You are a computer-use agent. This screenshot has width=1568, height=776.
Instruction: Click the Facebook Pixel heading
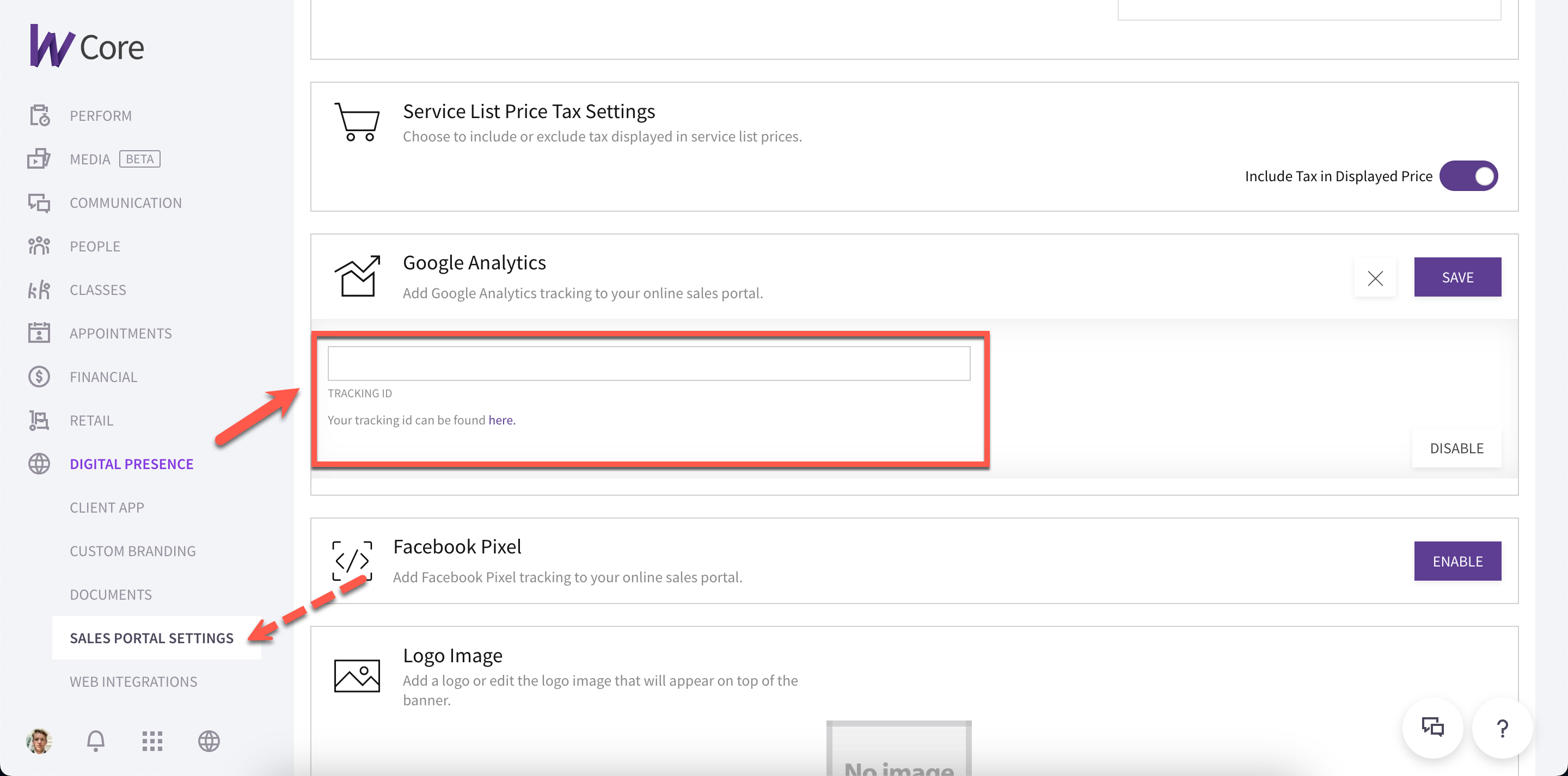(x=457, y=546)
